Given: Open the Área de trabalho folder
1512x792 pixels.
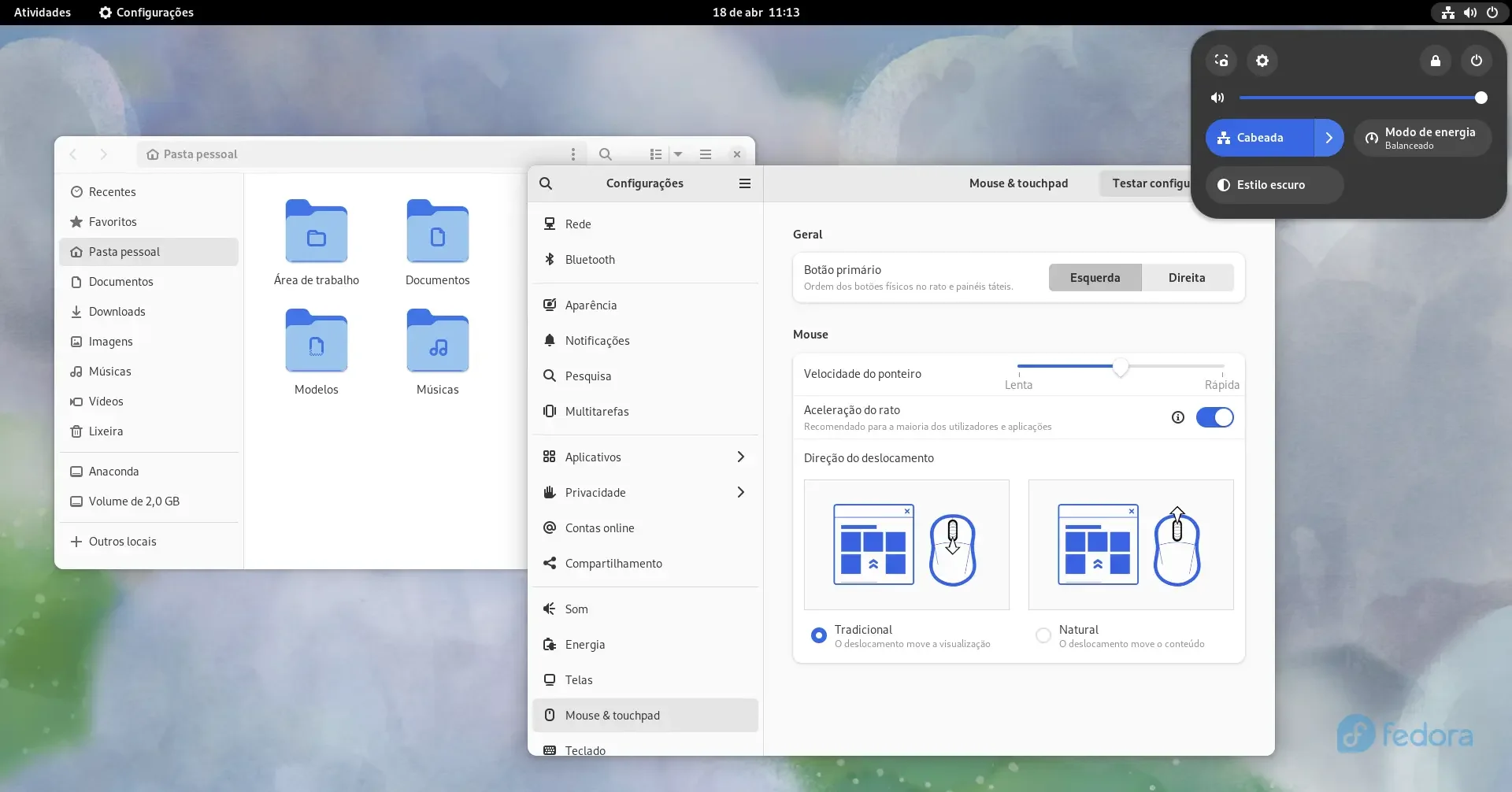Looking at the screenshot, I should click(317, 243).
